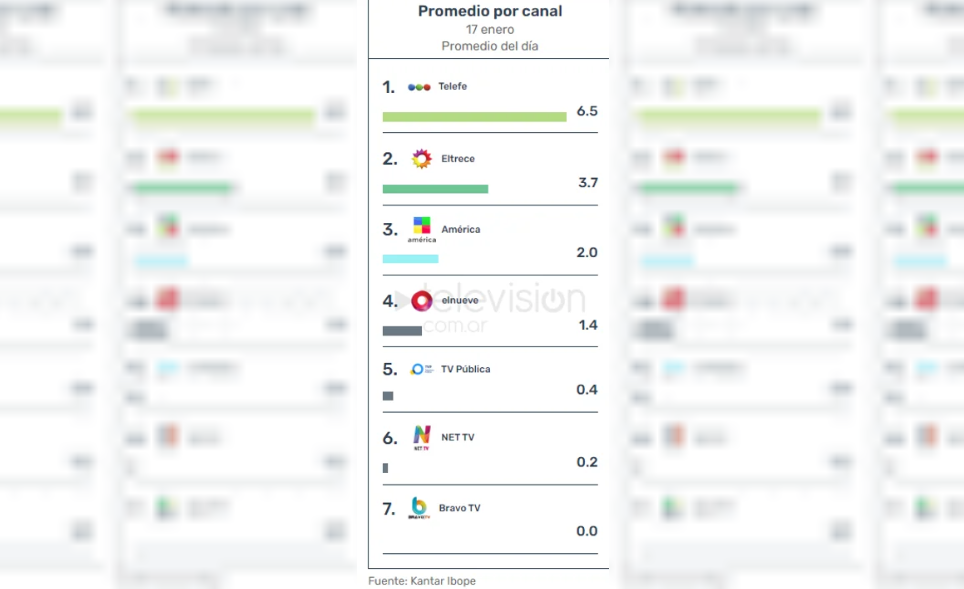Click the Promedio por canal title
964x589 pixels.
tap(490, 11)
